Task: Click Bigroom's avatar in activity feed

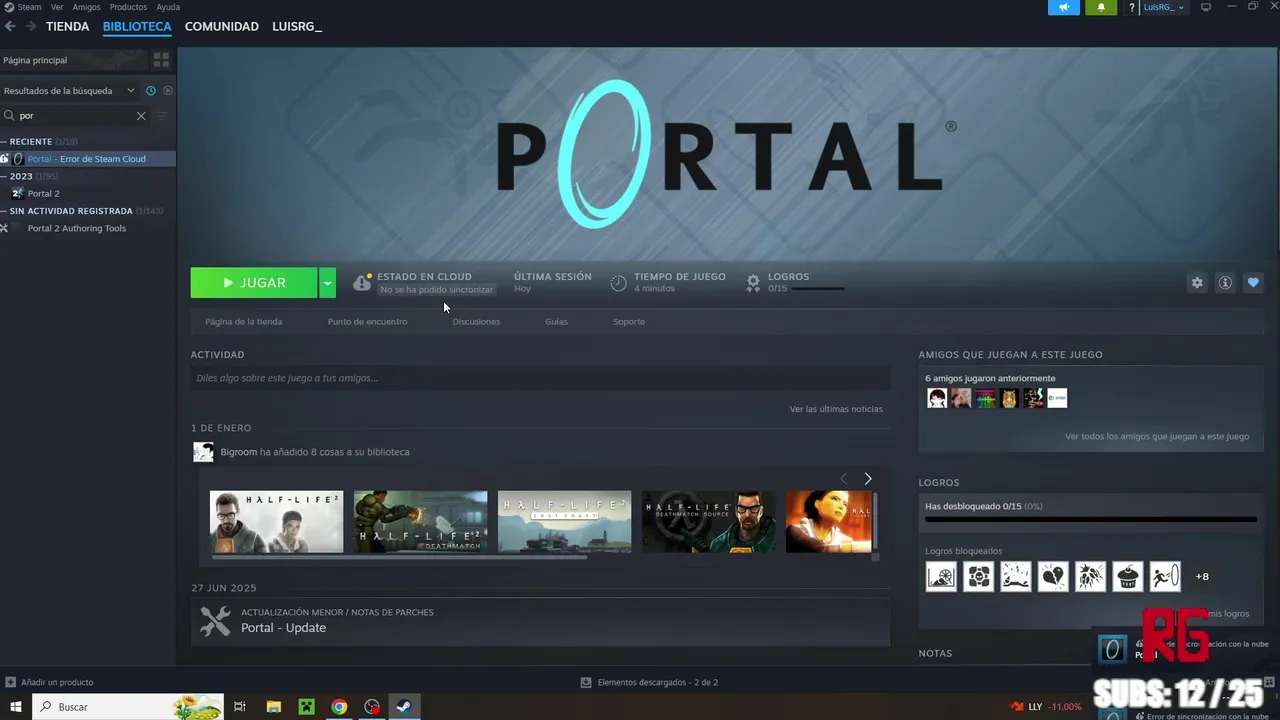Action: (203, 452)
